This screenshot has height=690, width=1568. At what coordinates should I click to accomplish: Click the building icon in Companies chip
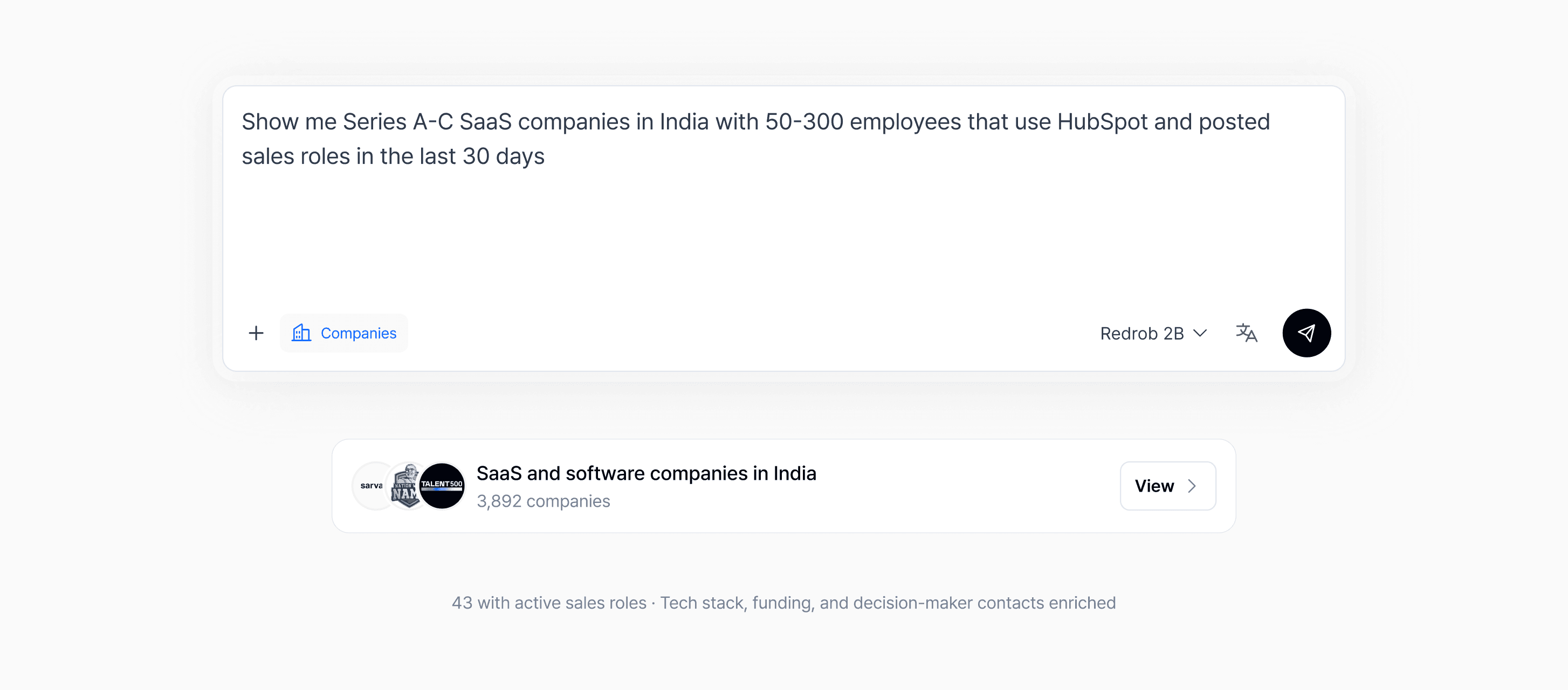point(301,333)
